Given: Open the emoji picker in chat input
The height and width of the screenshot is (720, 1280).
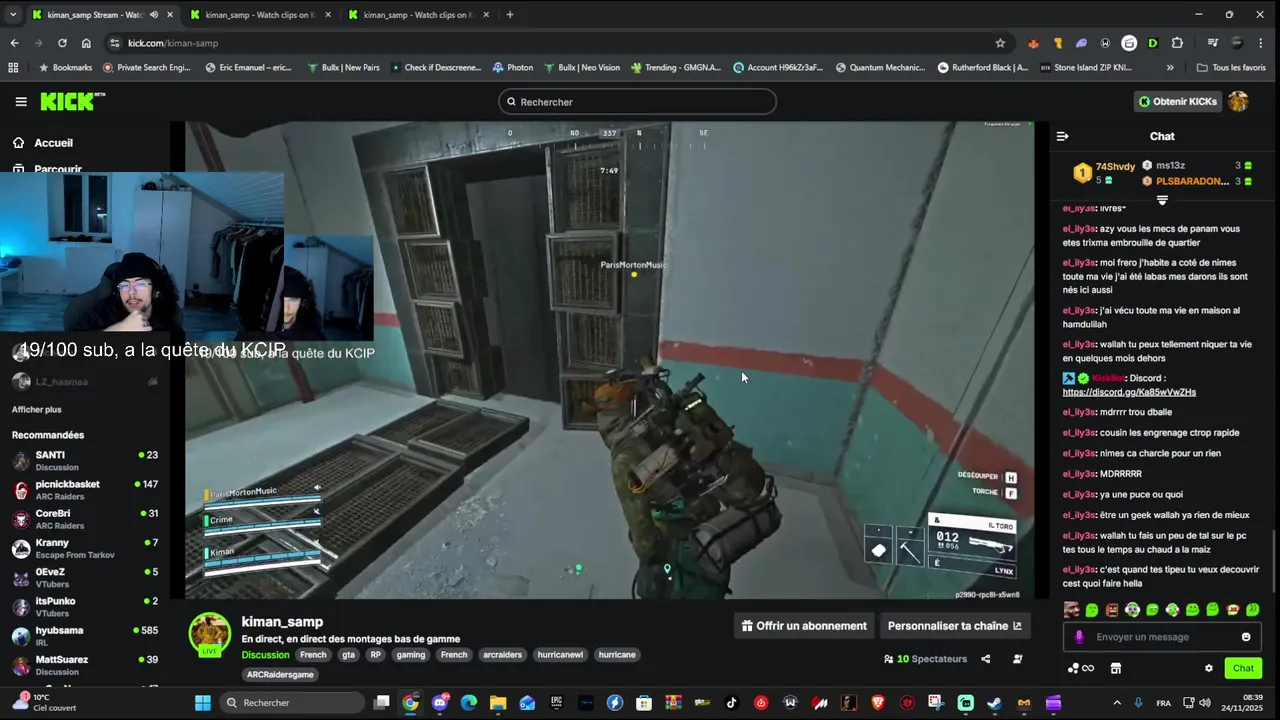Looking at the screenshot, I should [1246, 637].
